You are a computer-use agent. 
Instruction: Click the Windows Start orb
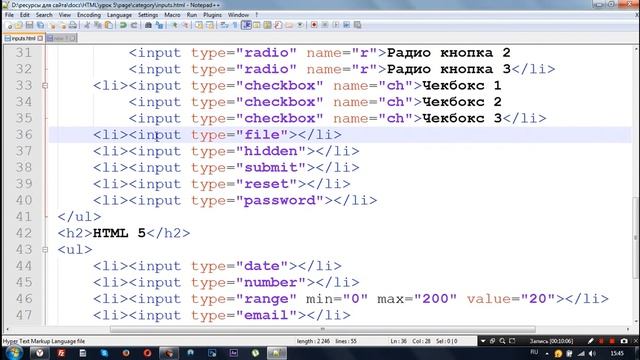click(14, 353)
